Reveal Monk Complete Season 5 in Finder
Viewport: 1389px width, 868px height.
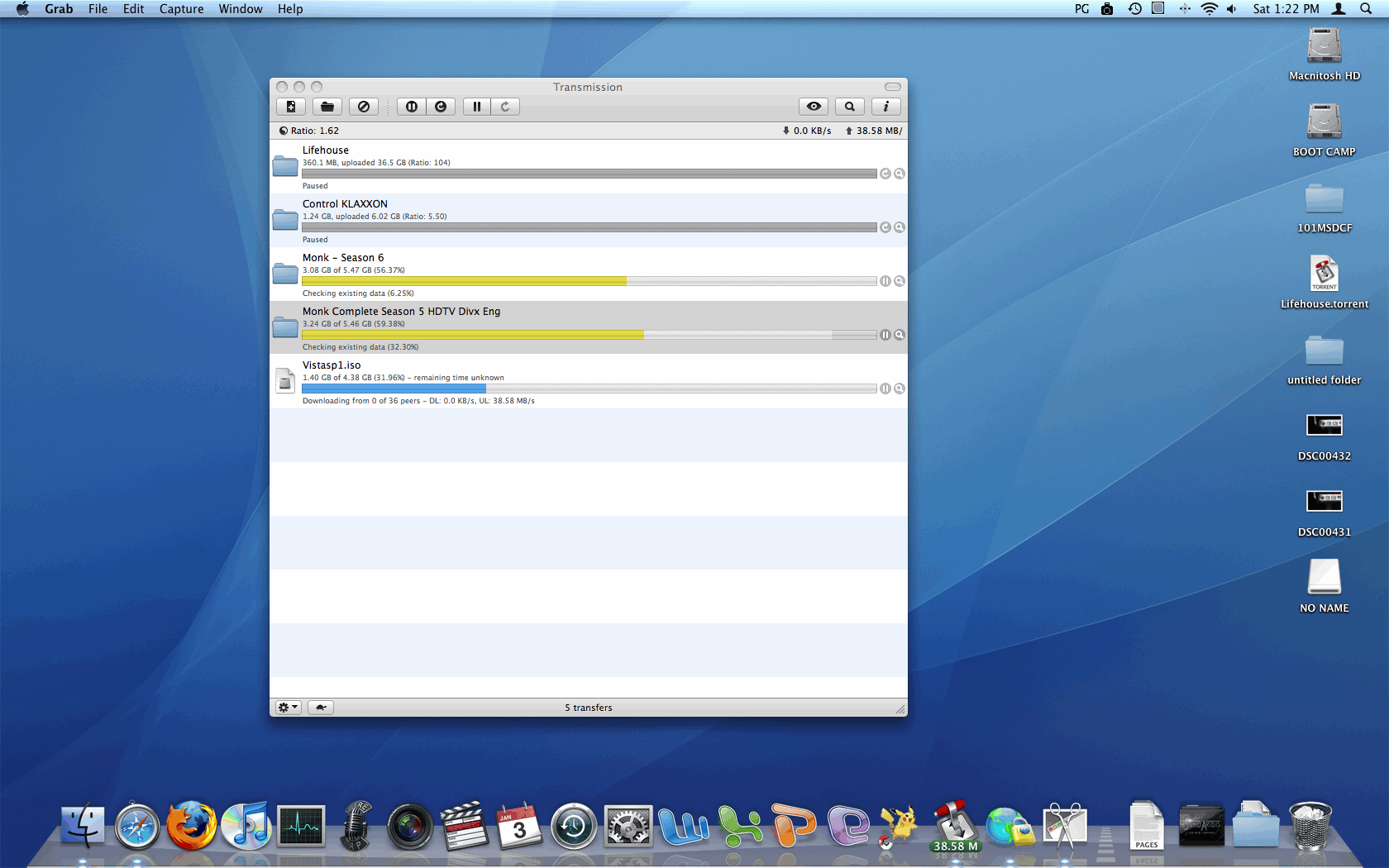point(900,335)
